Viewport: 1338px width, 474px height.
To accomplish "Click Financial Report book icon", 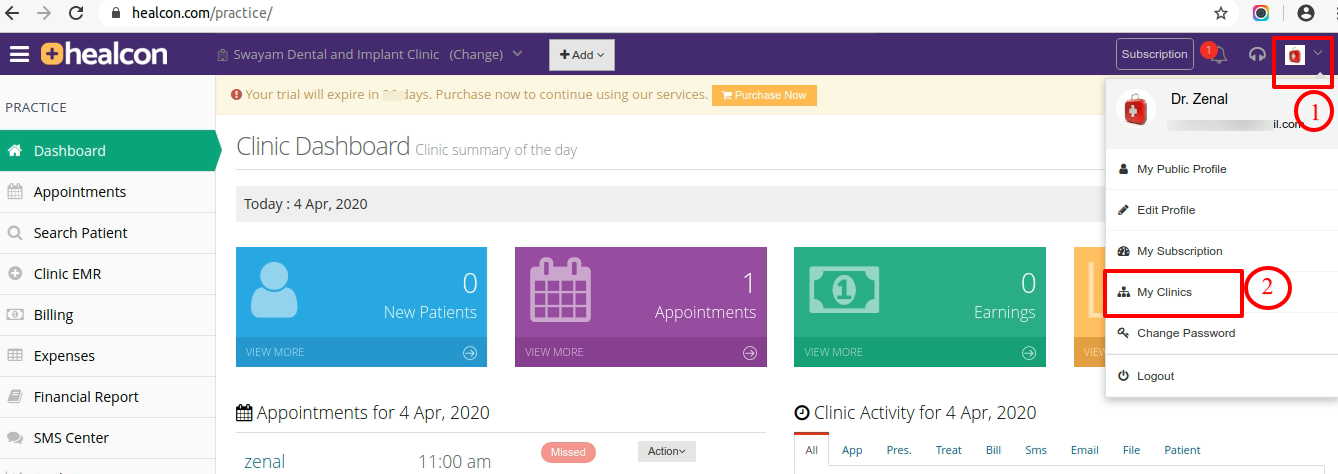I will (15, 397).
